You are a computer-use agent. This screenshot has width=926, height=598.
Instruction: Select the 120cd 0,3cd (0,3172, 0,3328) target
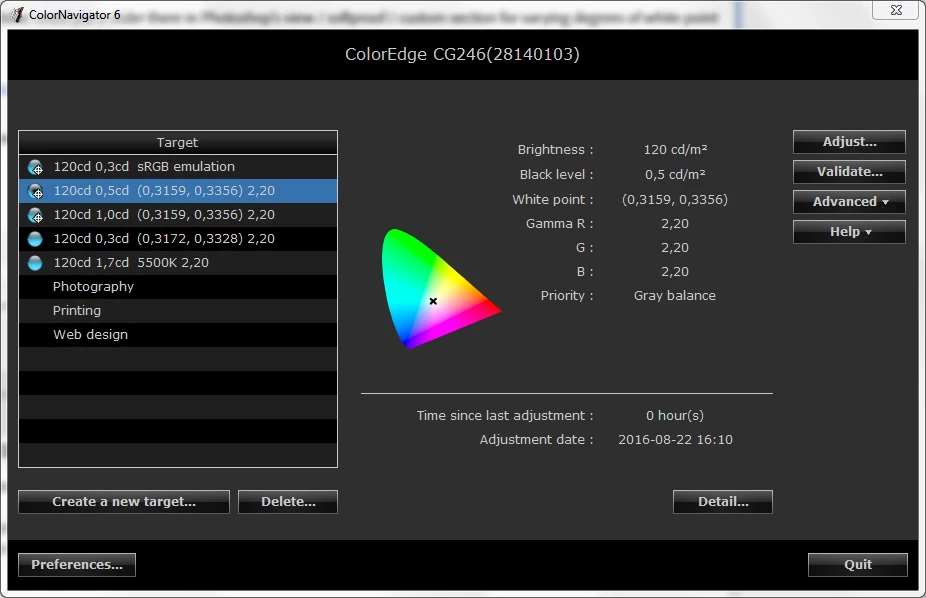click(178, 238)
